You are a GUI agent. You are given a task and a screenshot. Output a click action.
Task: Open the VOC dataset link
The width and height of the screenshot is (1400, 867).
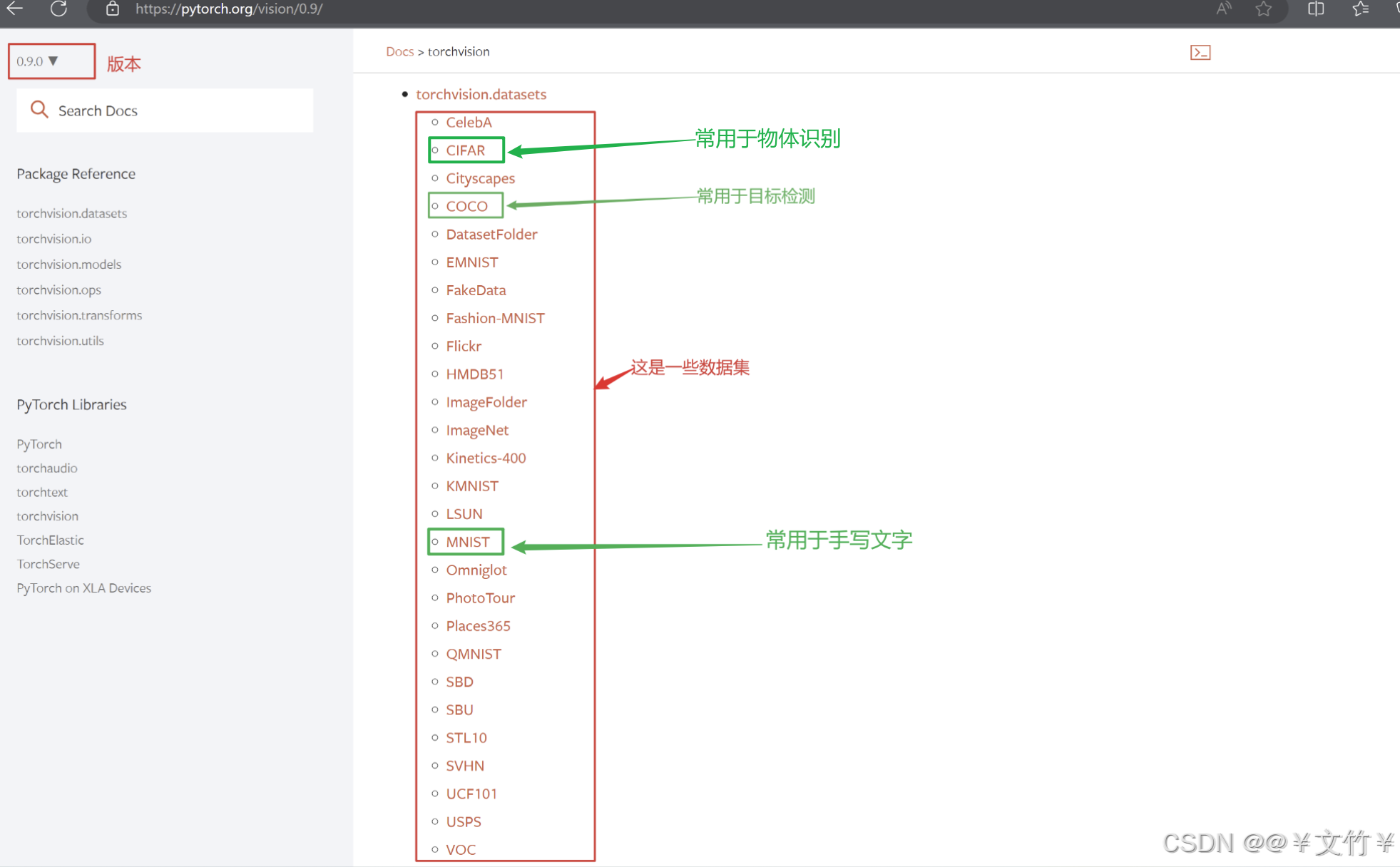coord(461,850)
